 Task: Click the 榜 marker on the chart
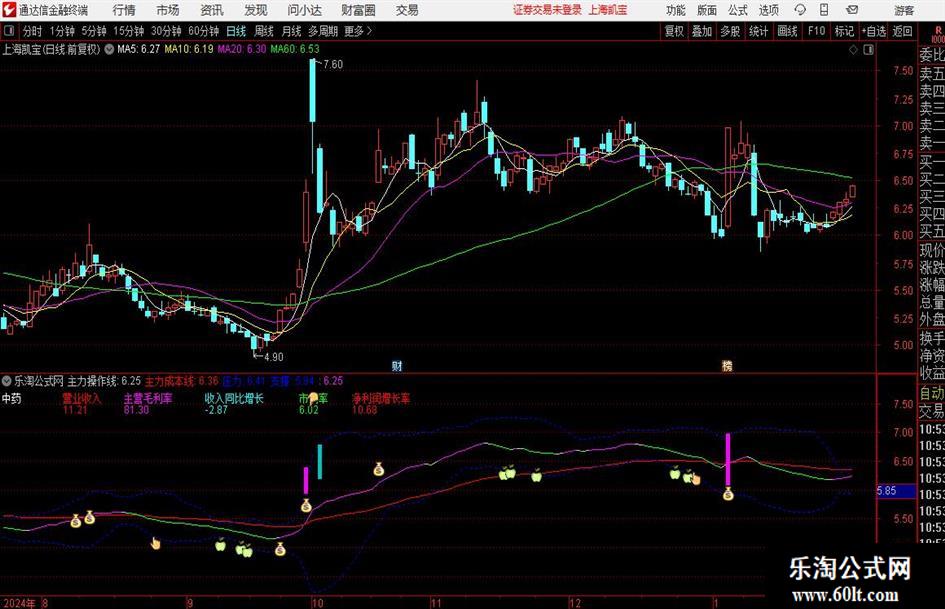[x=727, y=366]
